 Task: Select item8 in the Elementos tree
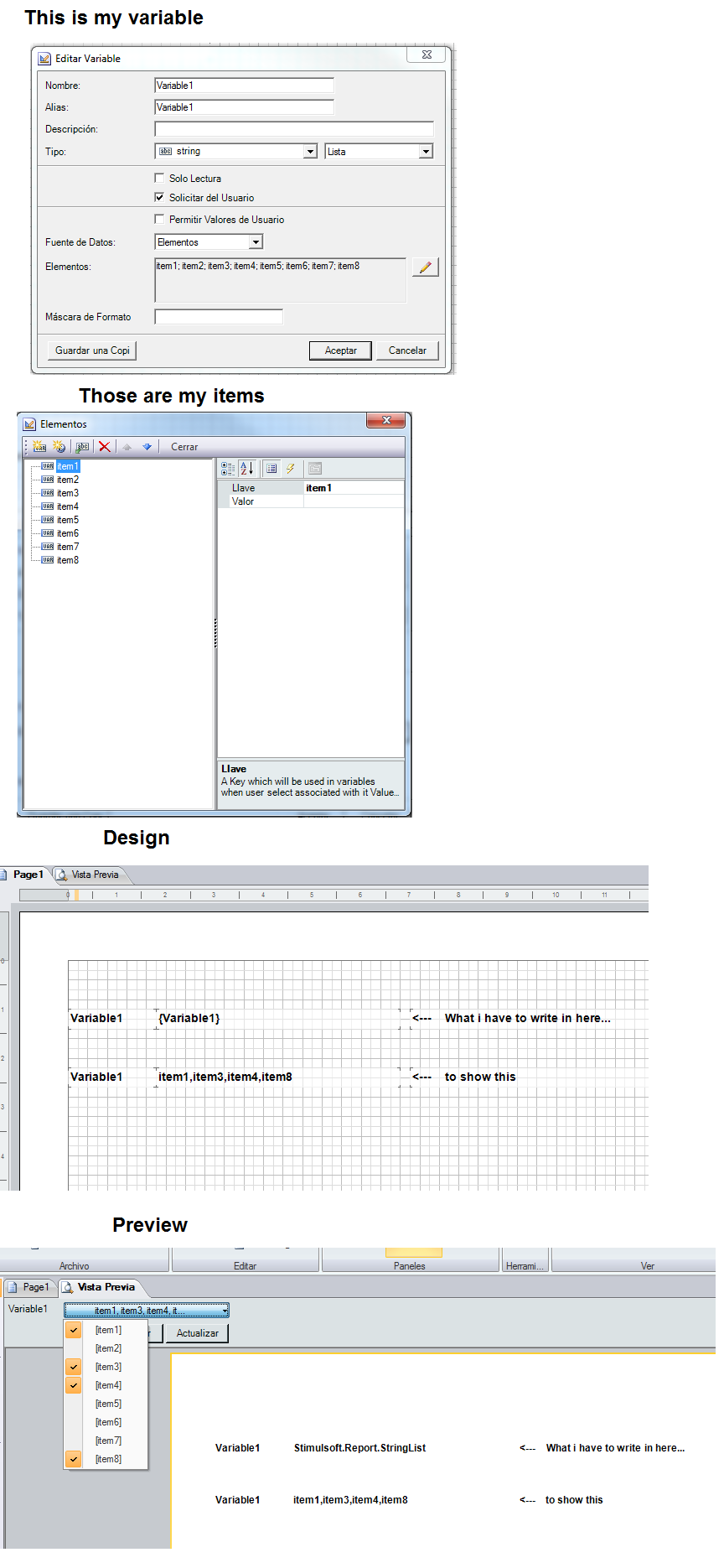pyautogui.click(x=68, y=560)
